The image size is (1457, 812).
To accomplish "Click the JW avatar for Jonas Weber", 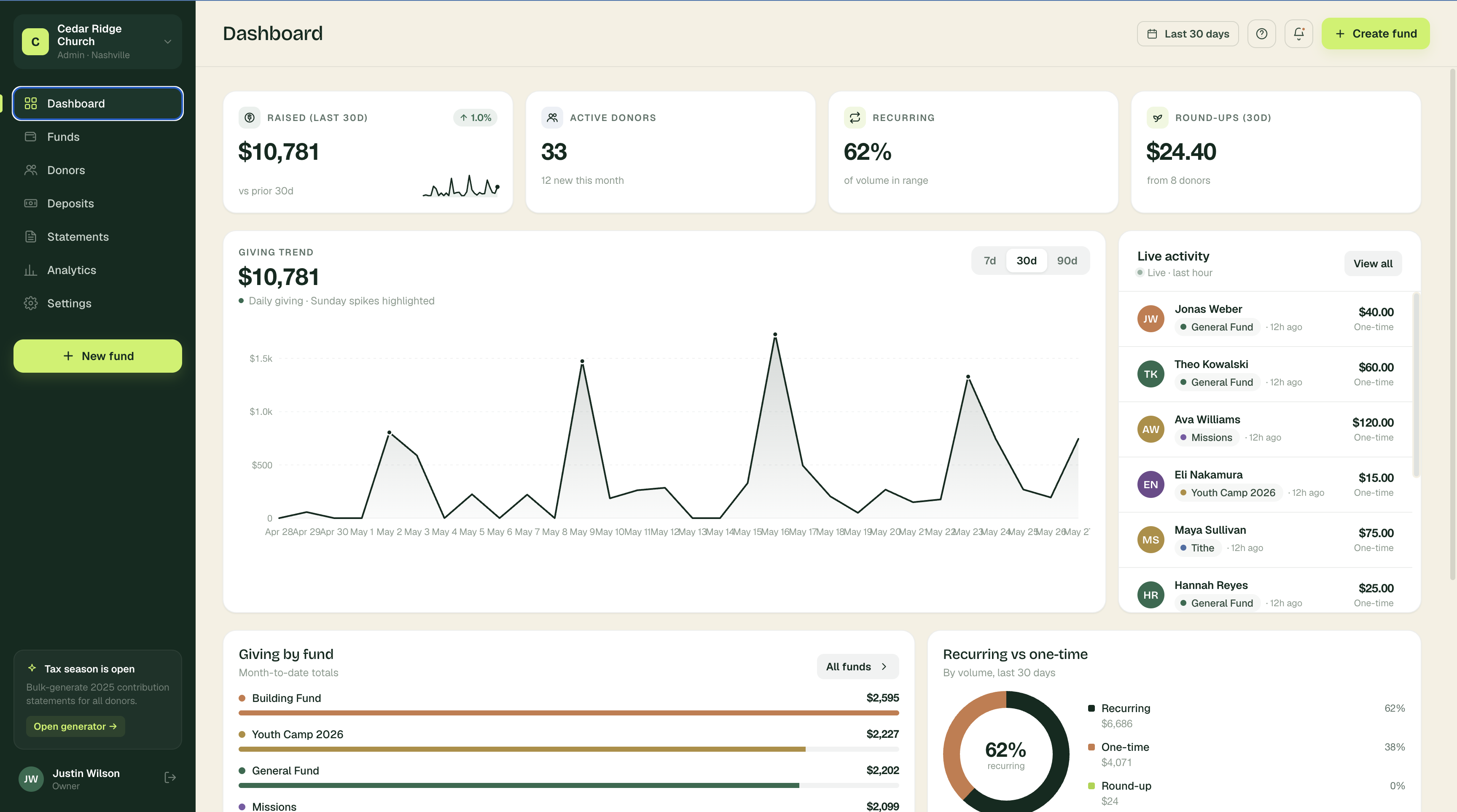I will tap(1151, 318).
